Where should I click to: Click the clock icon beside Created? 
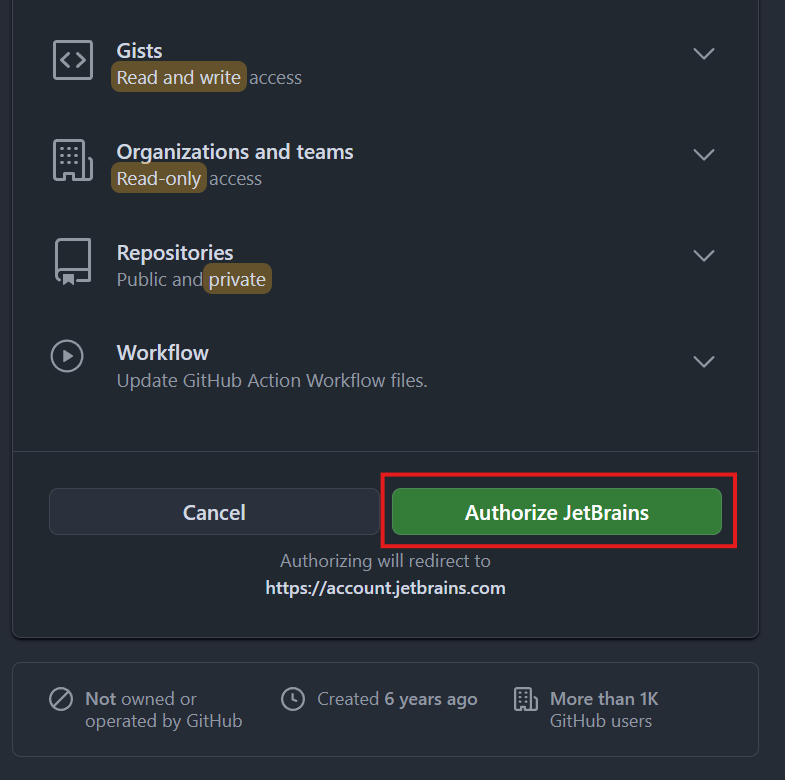(293, 699)
